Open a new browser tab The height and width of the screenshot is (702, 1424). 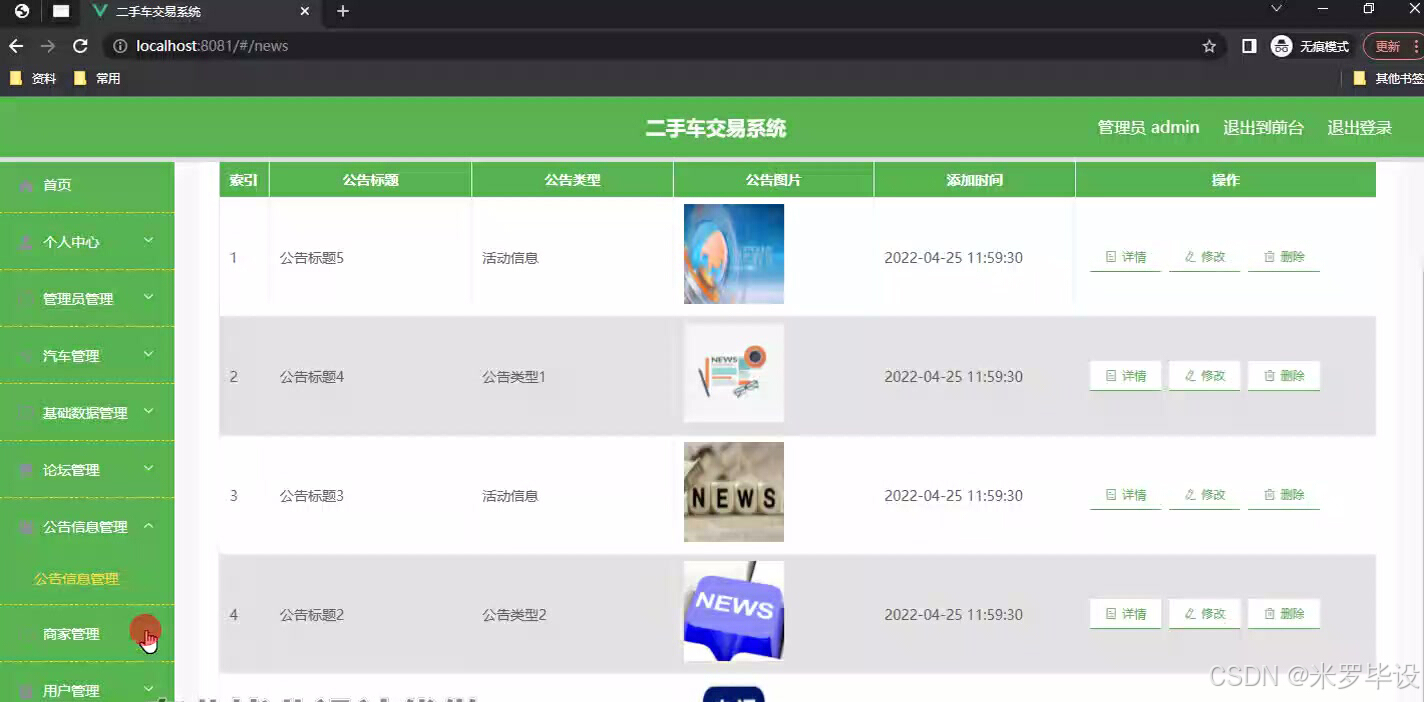pos(343,11)
